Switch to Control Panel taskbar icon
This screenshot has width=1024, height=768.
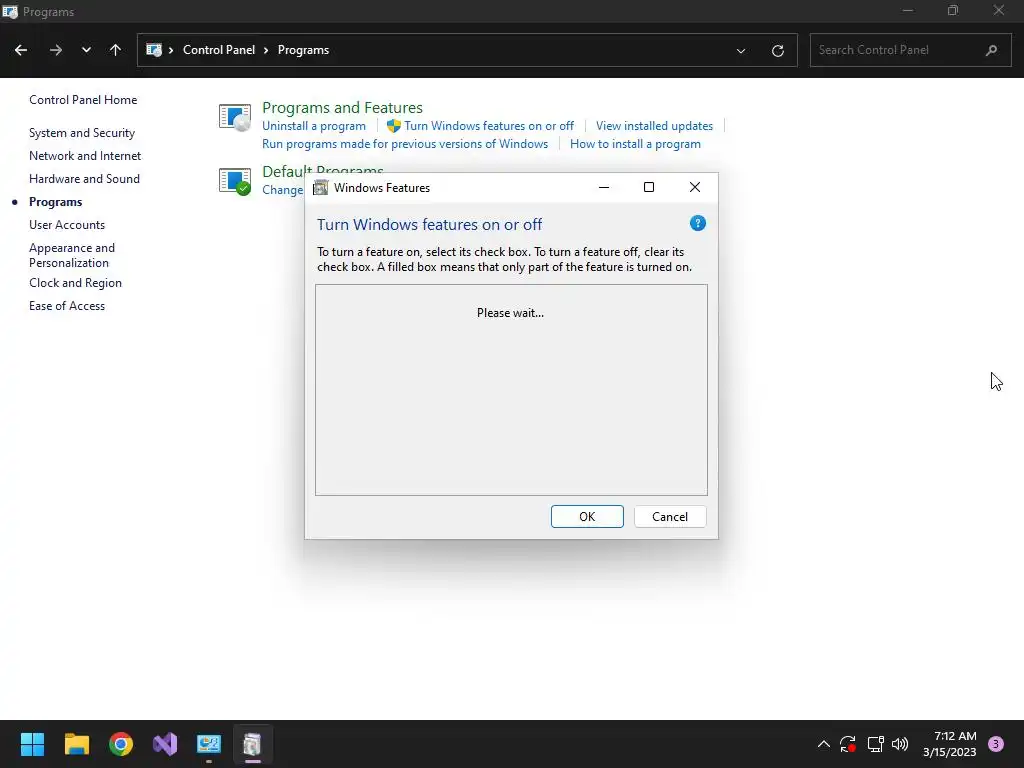[209, 744]
